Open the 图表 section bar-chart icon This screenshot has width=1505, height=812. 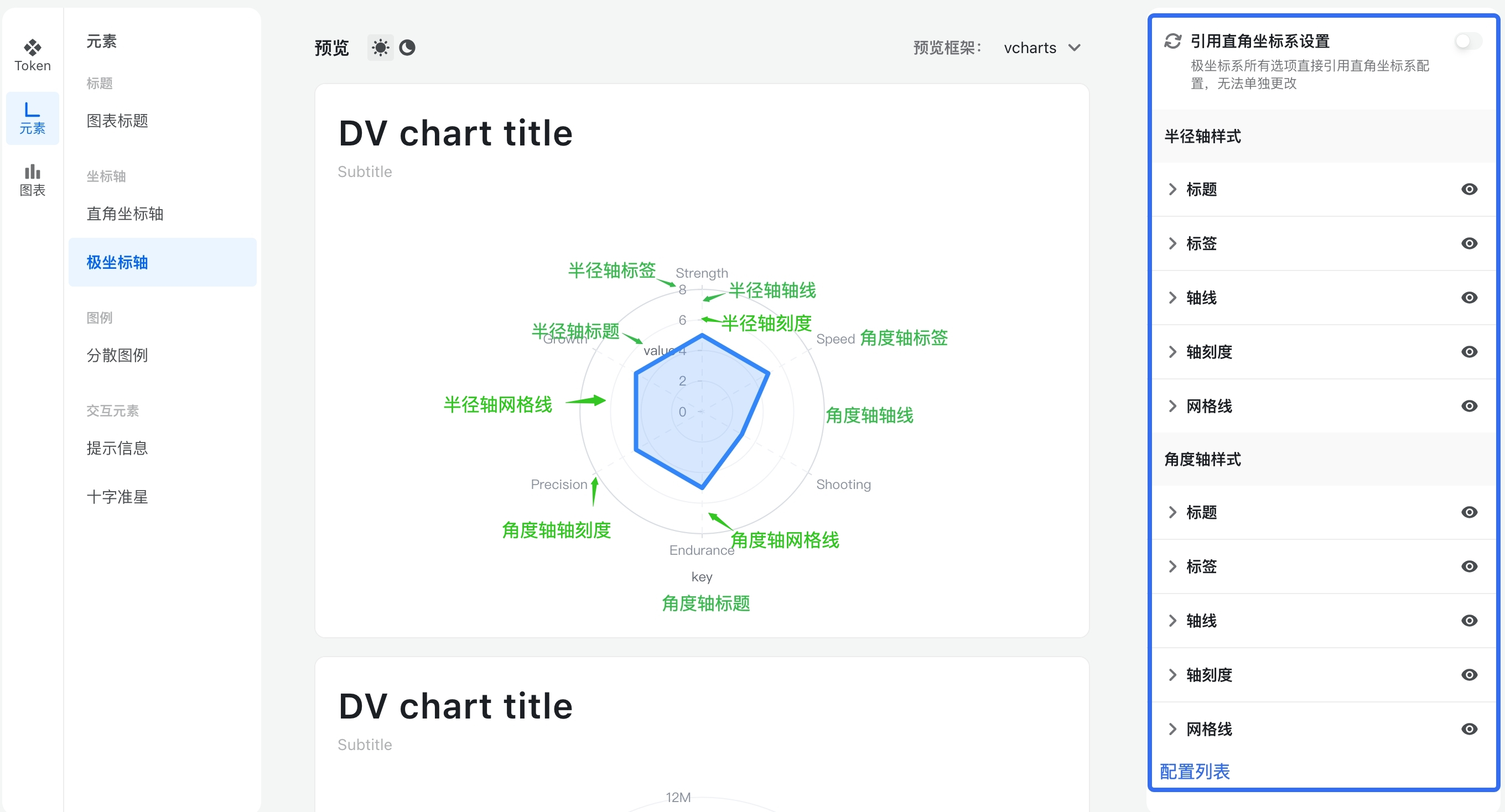33,179
